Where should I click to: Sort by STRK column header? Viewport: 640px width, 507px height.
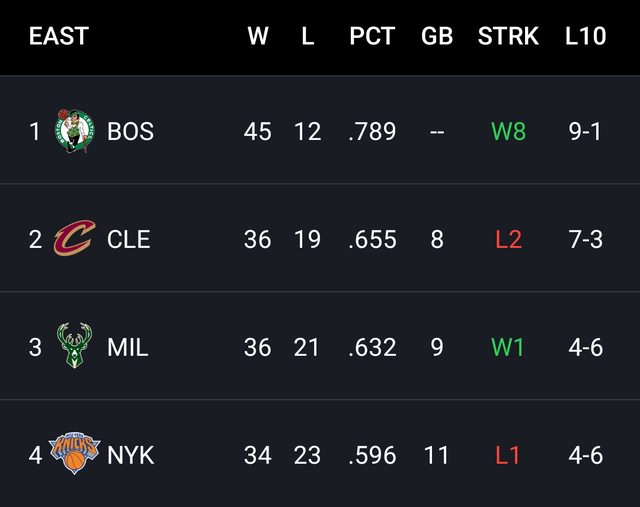click(508, 37)
